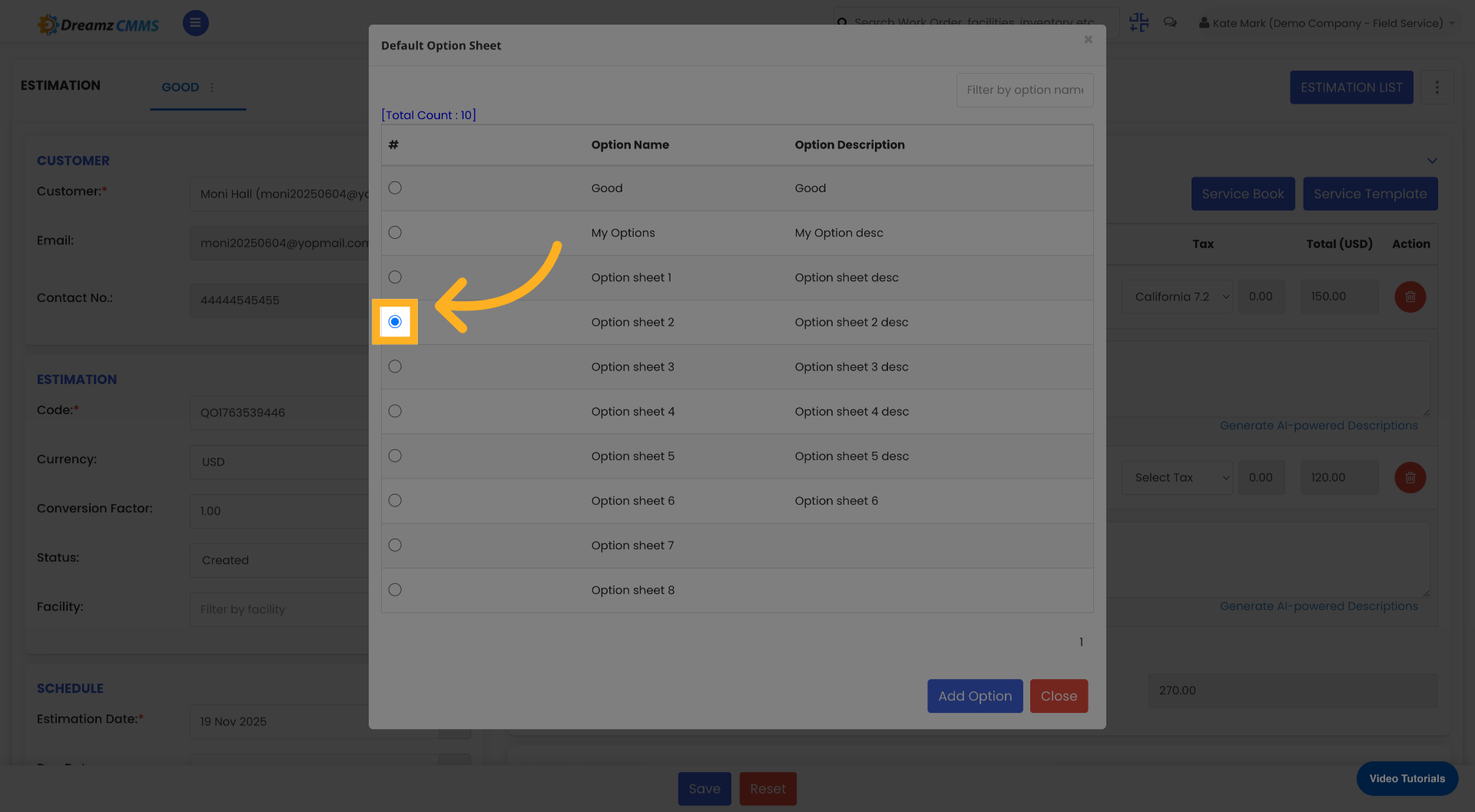This screenshot has width=1475, height=812.
Task: Open the hamburger navigation menu
Action: (x=195, y=23)
